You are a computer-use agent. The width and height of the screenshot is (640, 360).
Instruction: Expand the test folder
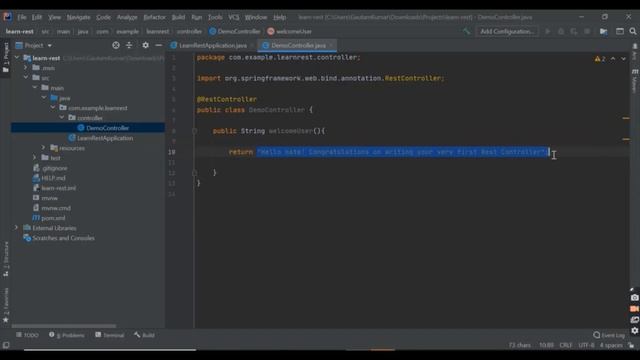(35, 158)
